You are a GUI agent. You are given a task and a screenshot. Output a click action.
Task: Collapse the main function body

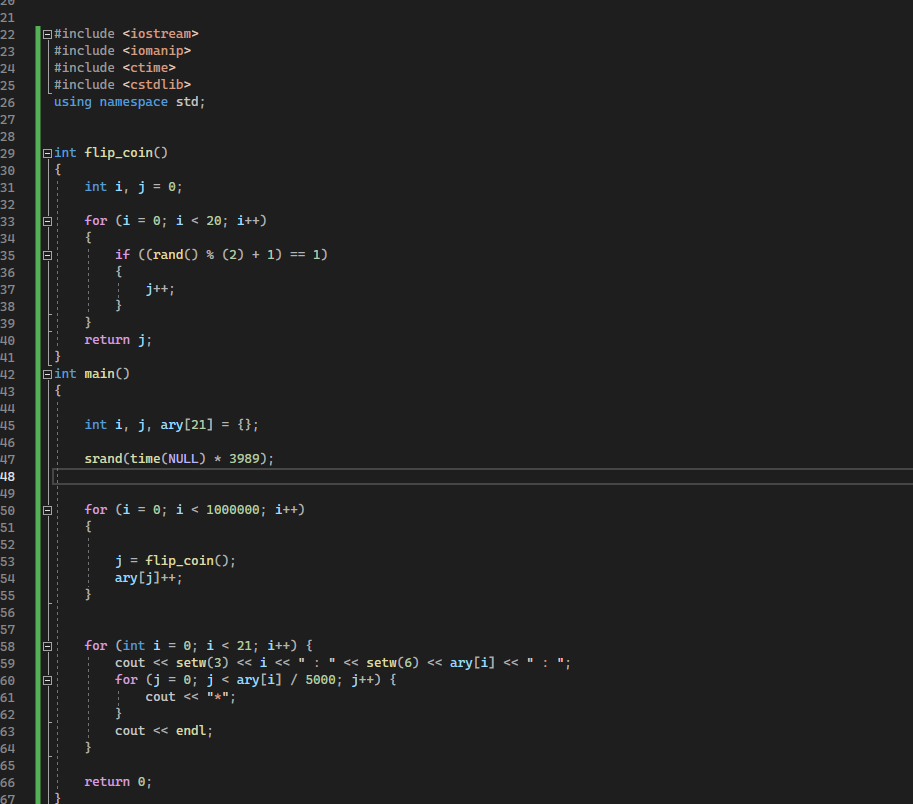coord(46,373)
